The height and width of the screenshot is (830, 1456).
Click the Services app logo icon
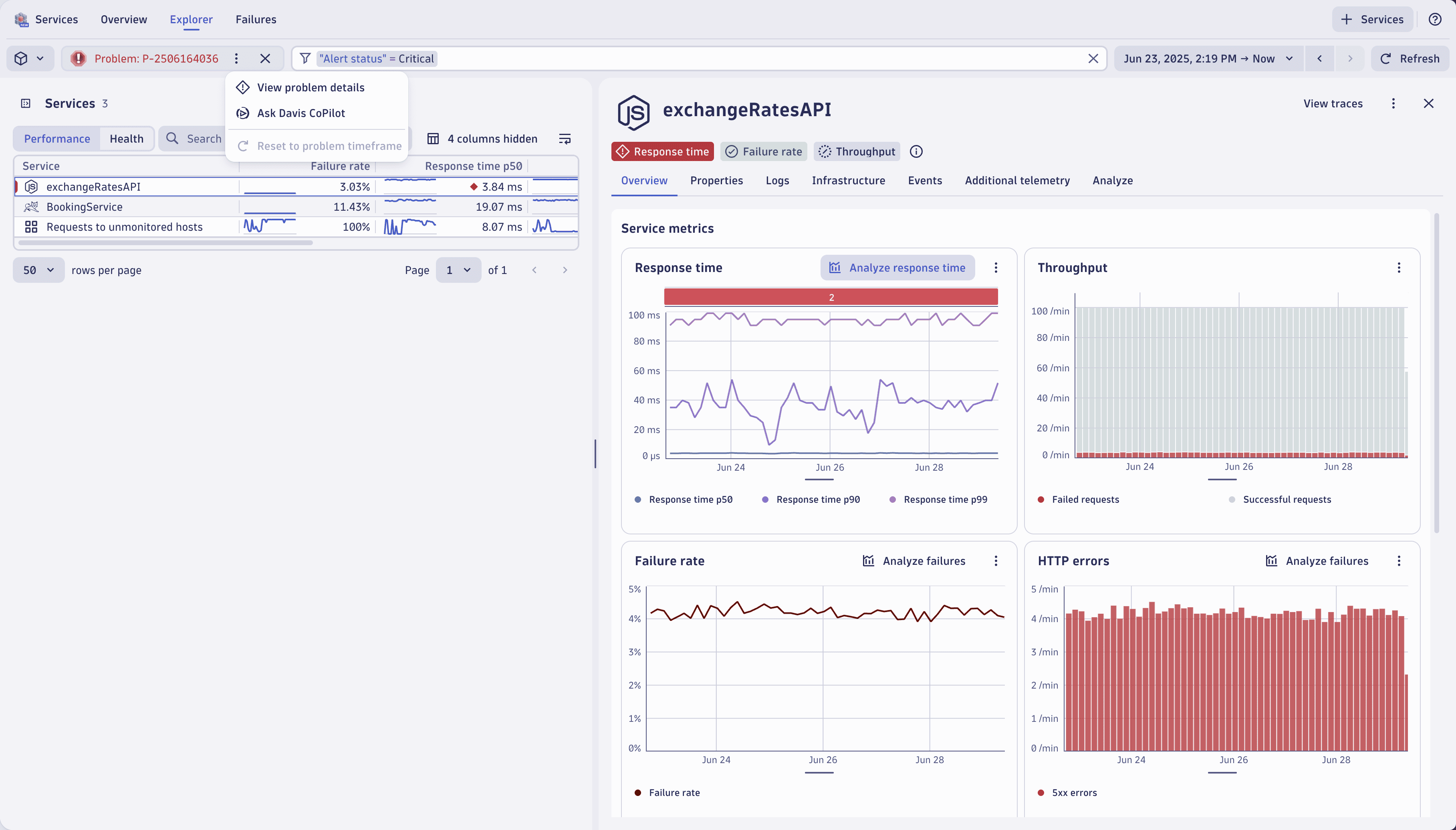[21, 19]
